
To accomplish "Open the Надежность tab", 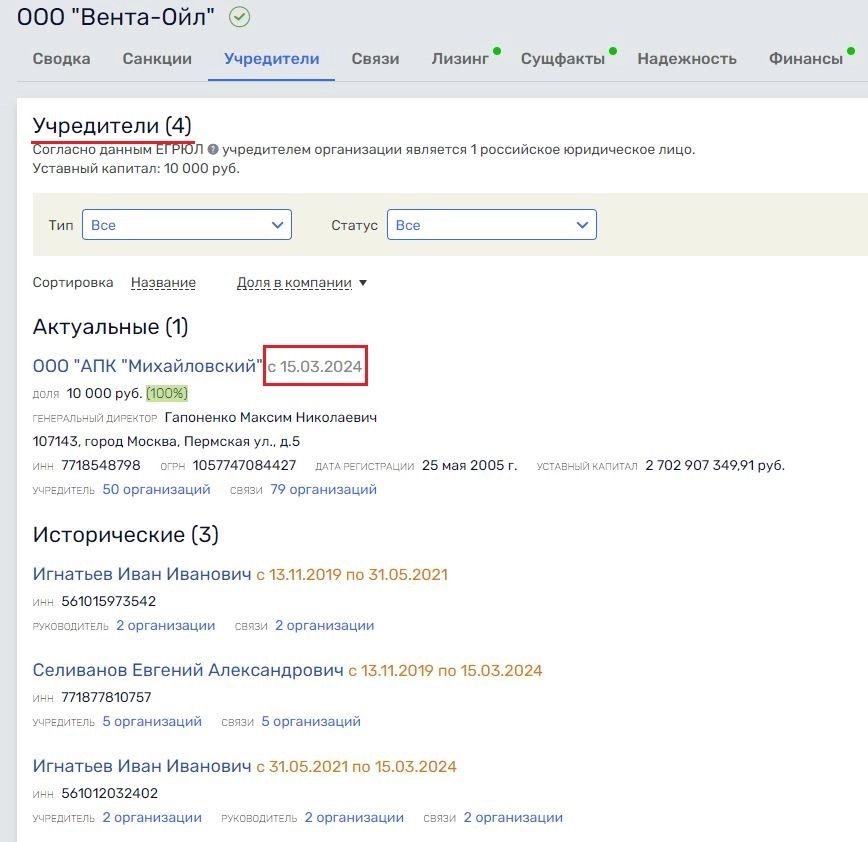I will point(687,59).
